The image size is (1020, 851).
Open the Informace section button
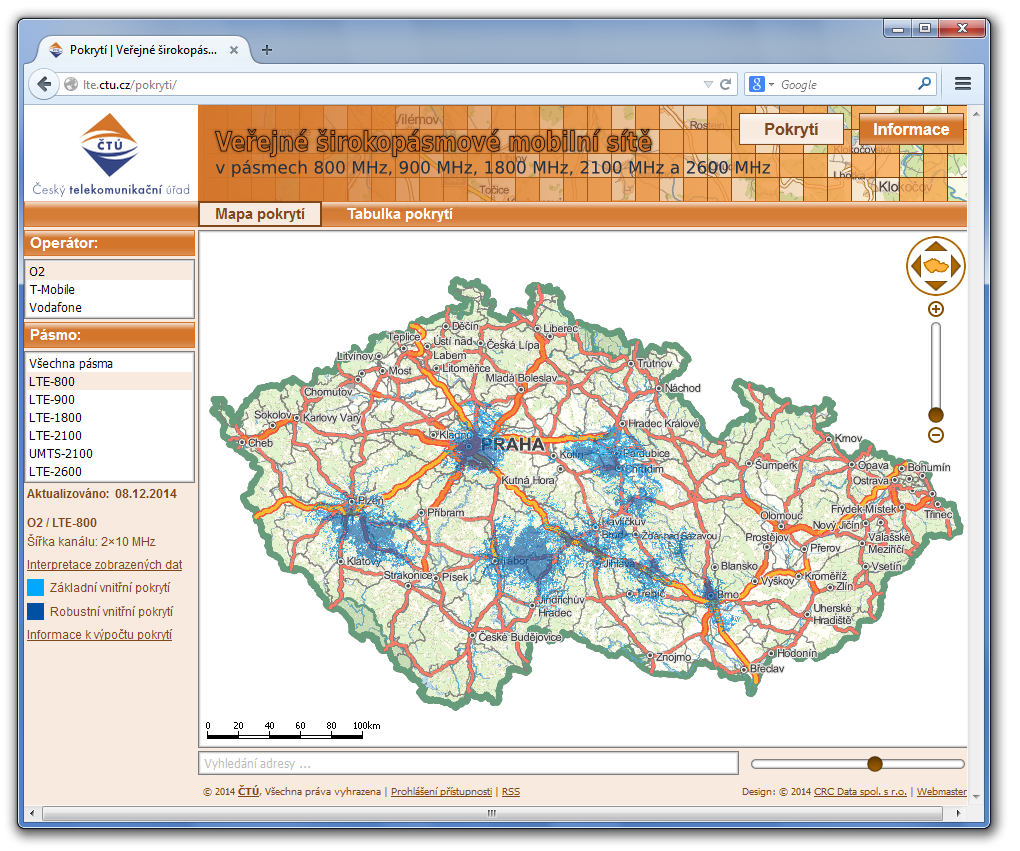point(911,129)
